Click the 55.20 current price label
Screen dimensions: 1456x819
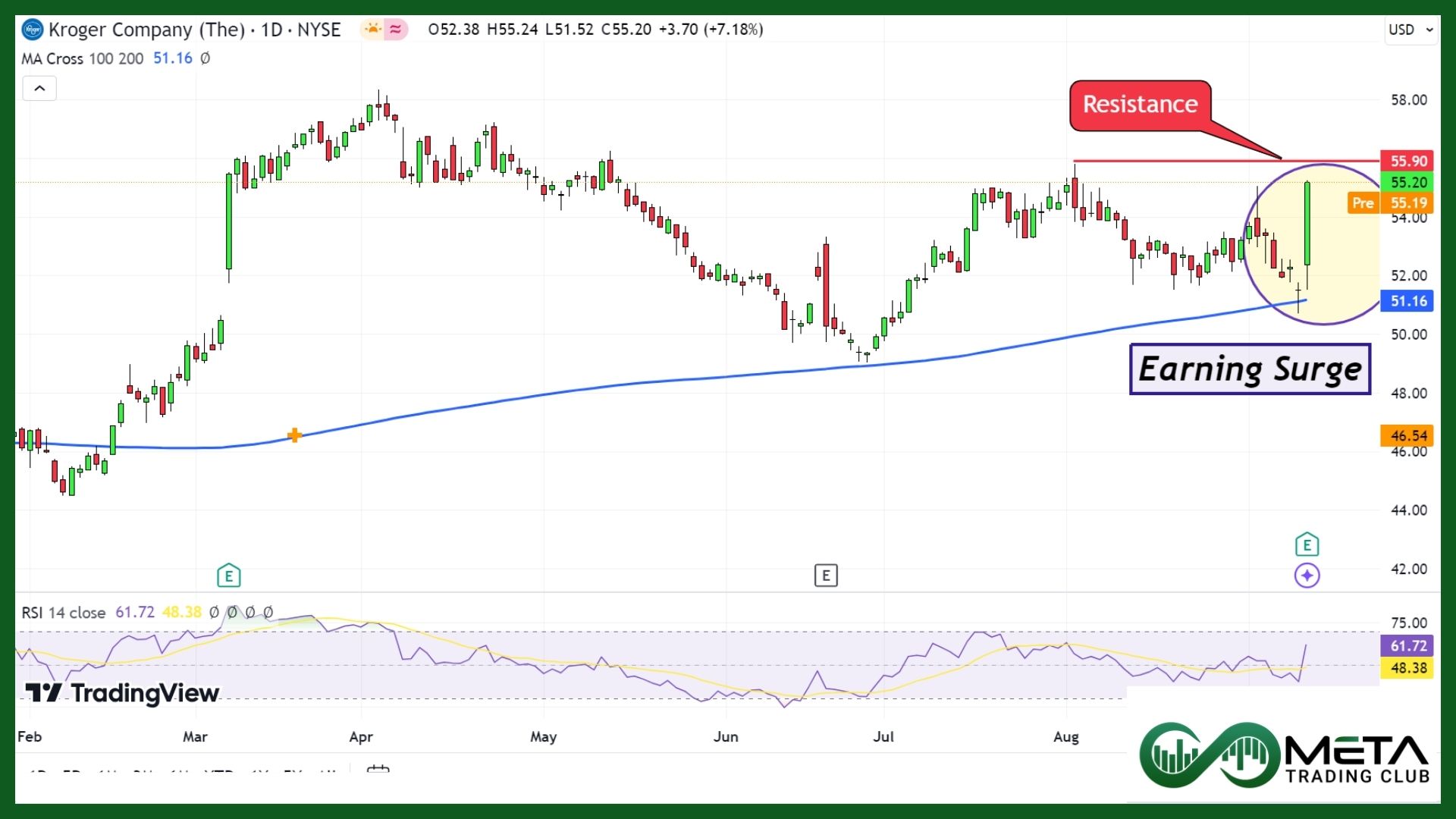1407,182
